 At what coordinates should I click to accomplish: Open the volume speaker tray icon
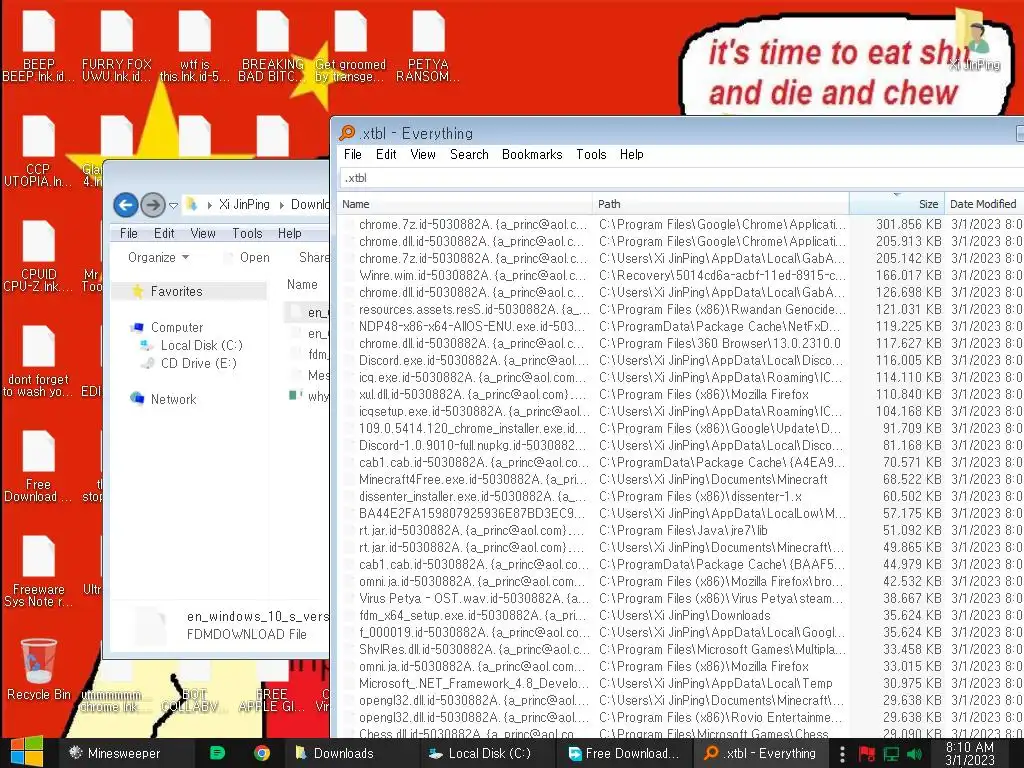pos(914,754)
